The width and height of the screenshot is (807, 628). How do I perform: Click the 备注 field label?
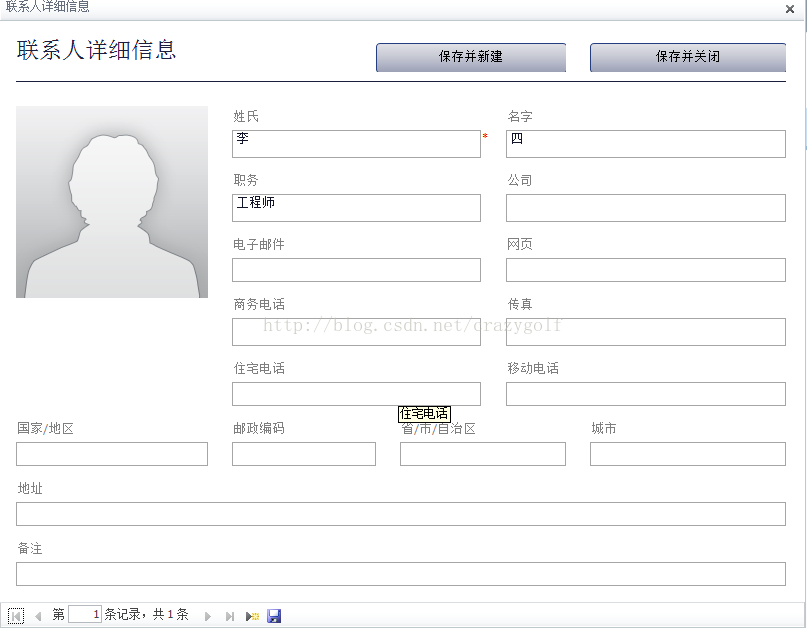[x=30, y=548]
